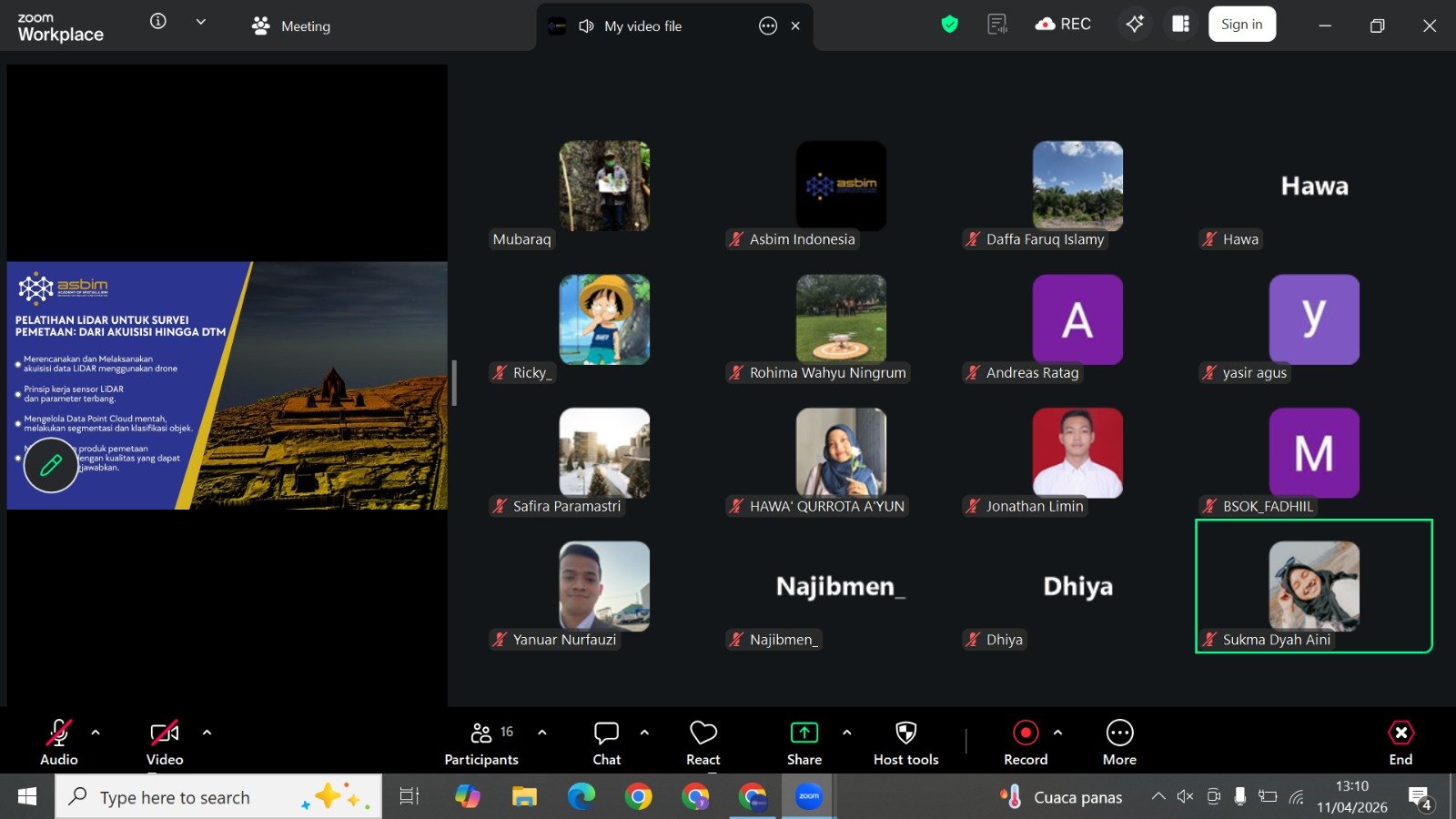Unmute microphone with Audio button
The width and height of the screenshot is (1456, 819).
(x=59, y=743)
